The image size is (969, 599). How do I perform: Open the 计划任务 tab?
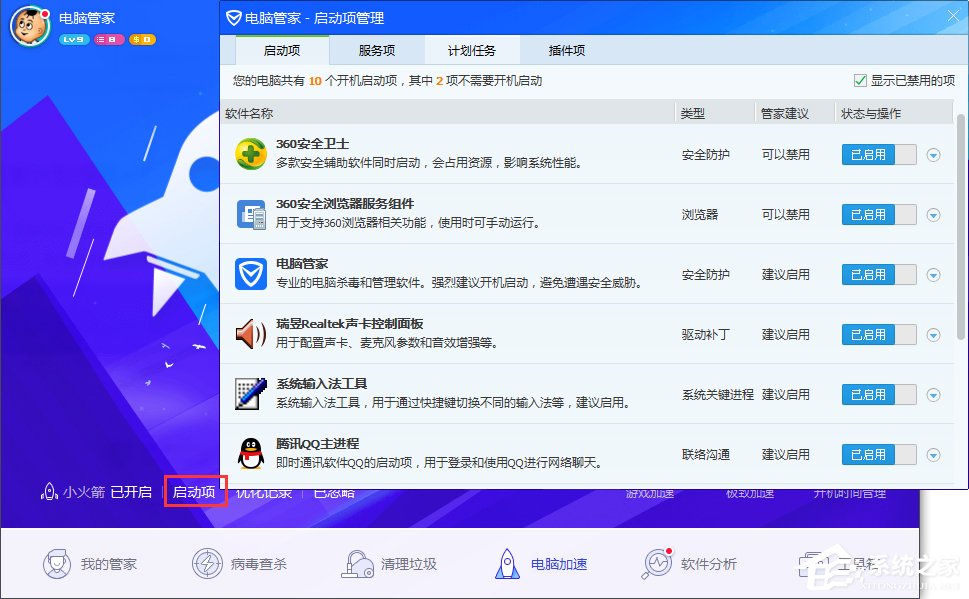pyautogui.click(x=470, y=49)
